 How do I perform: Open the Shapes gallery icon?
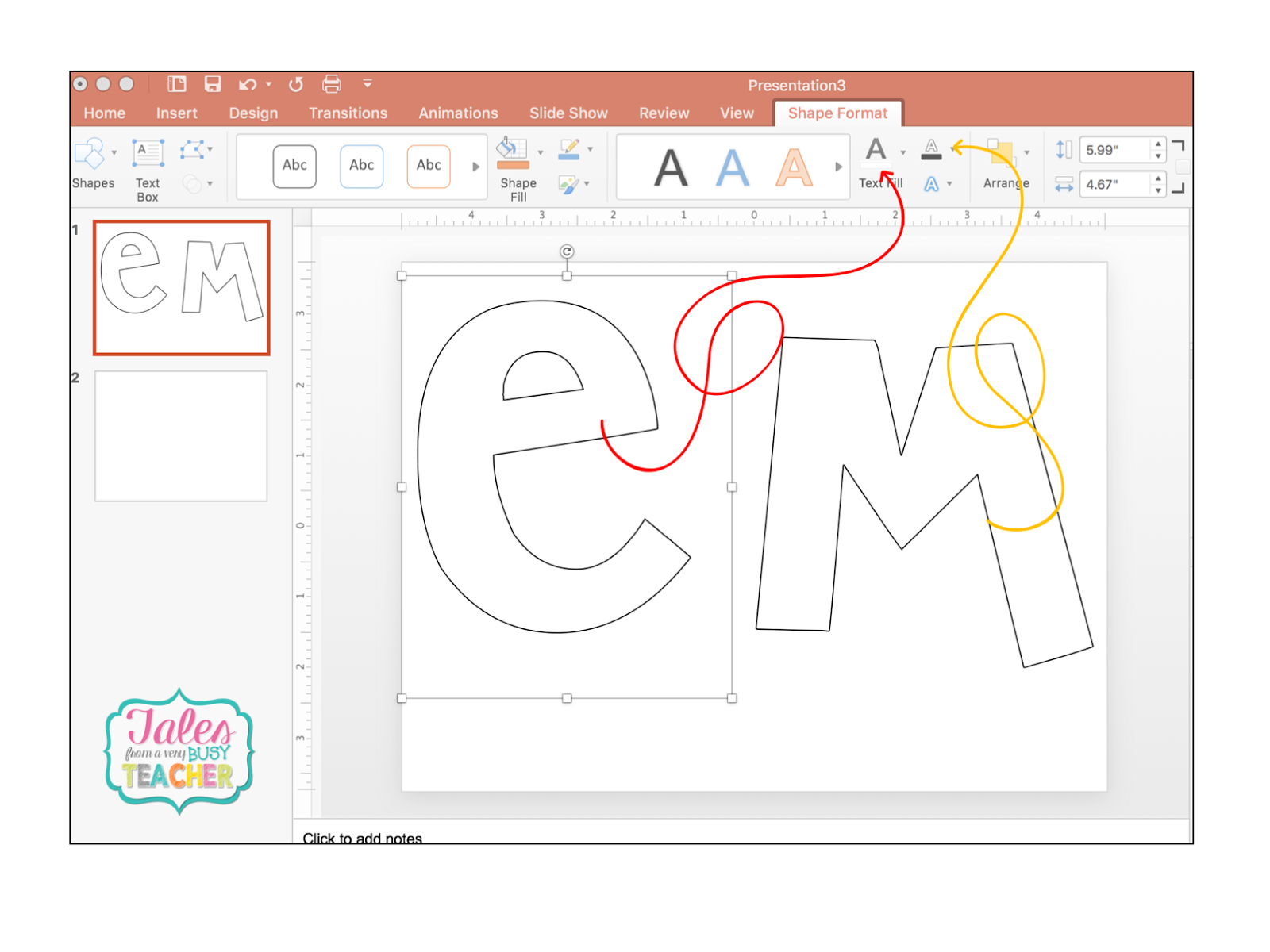[x=90, y=154]
